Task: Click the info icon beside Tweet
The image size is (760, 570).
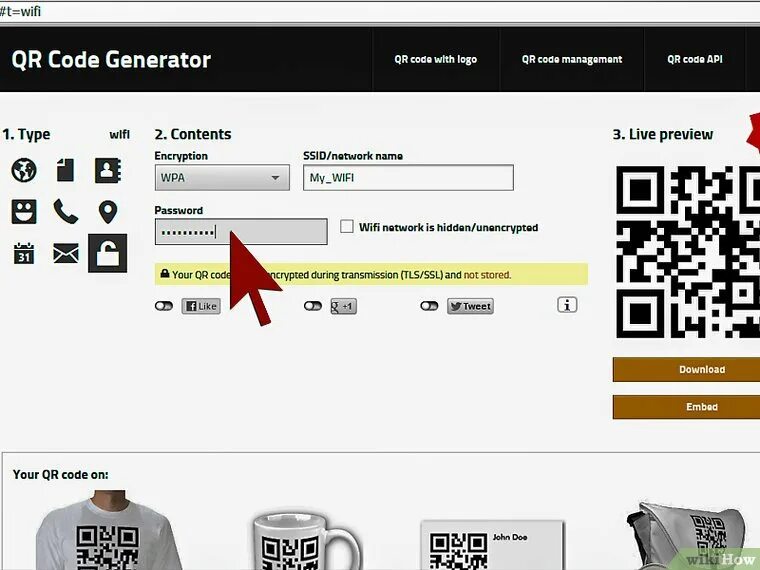Action: pyautogui.click(x=567, y=305)
